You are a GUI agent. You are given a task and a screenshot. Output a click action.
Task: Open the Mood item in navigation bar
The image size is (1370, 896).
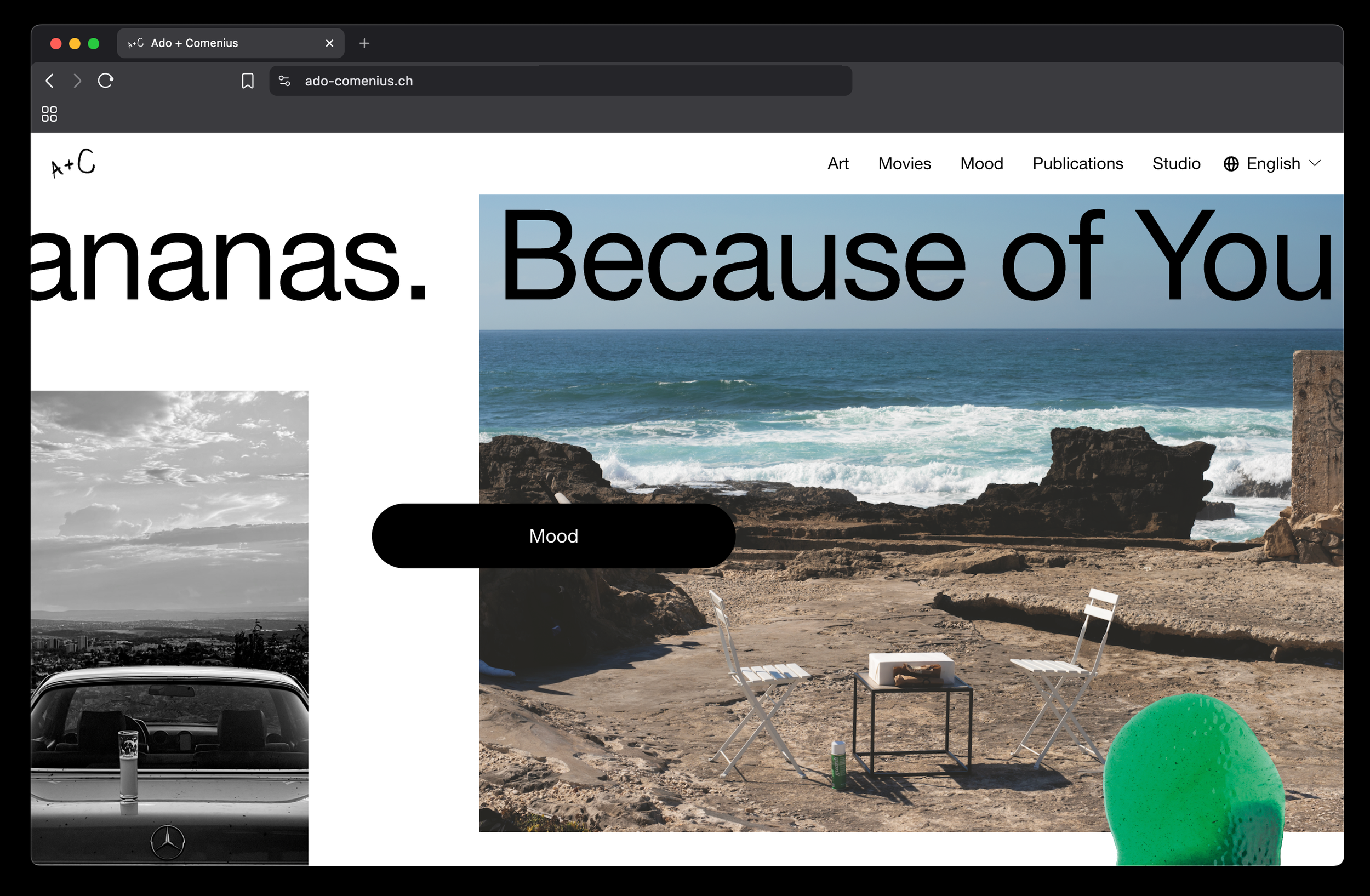click(981, 164)
